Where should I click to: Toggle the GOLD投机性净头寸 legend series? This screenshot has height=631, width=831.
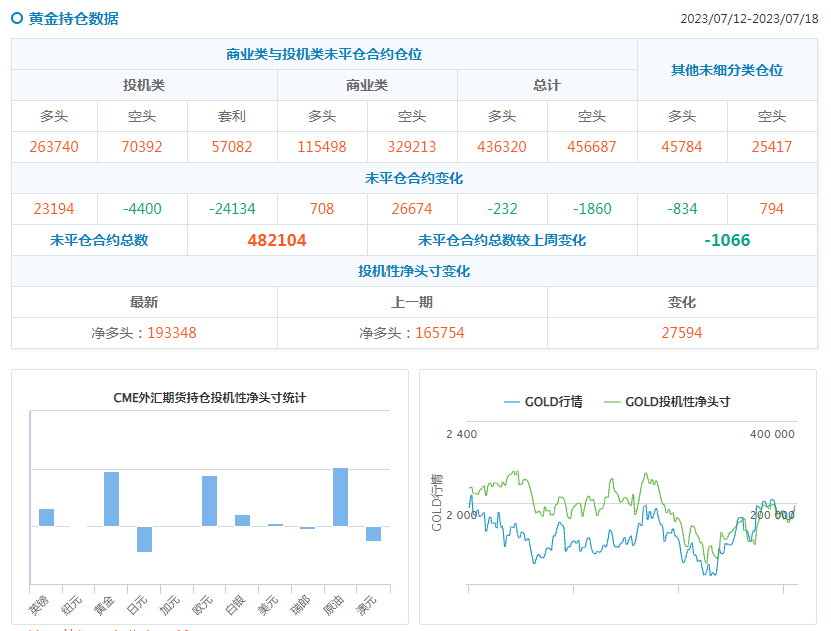pos(667,402)
